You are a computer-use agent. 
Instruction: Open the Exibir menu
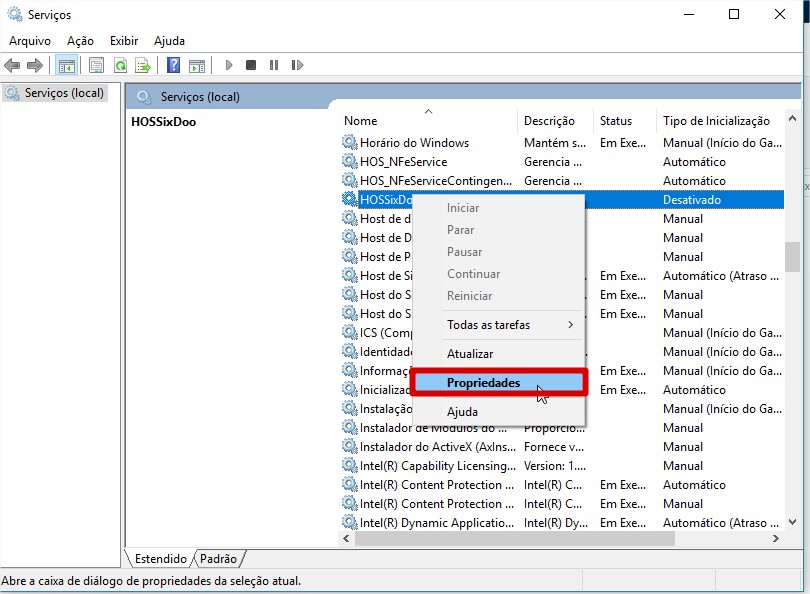click(124, 41)
